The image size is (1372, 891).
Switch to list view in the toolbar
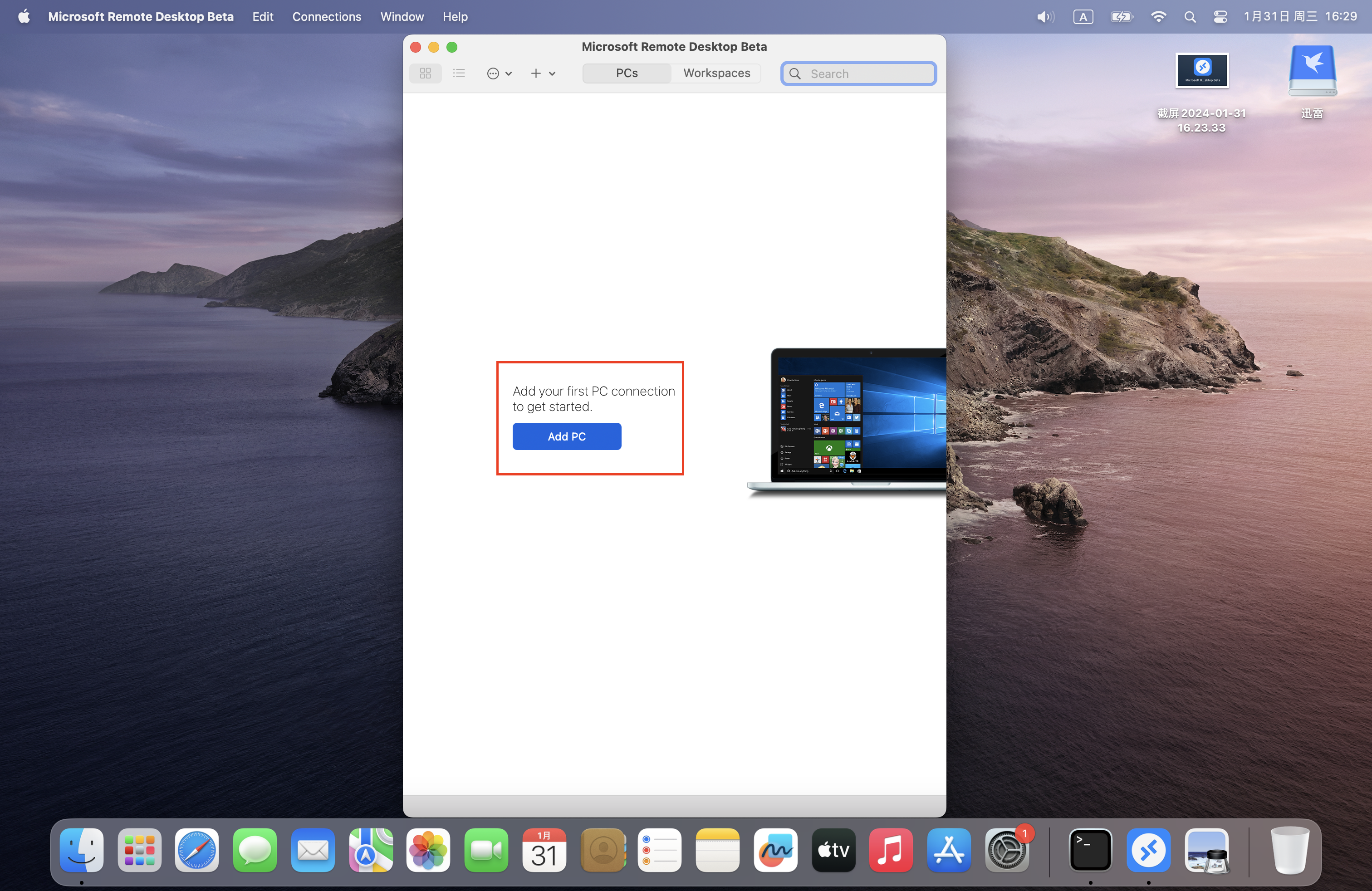458,73
